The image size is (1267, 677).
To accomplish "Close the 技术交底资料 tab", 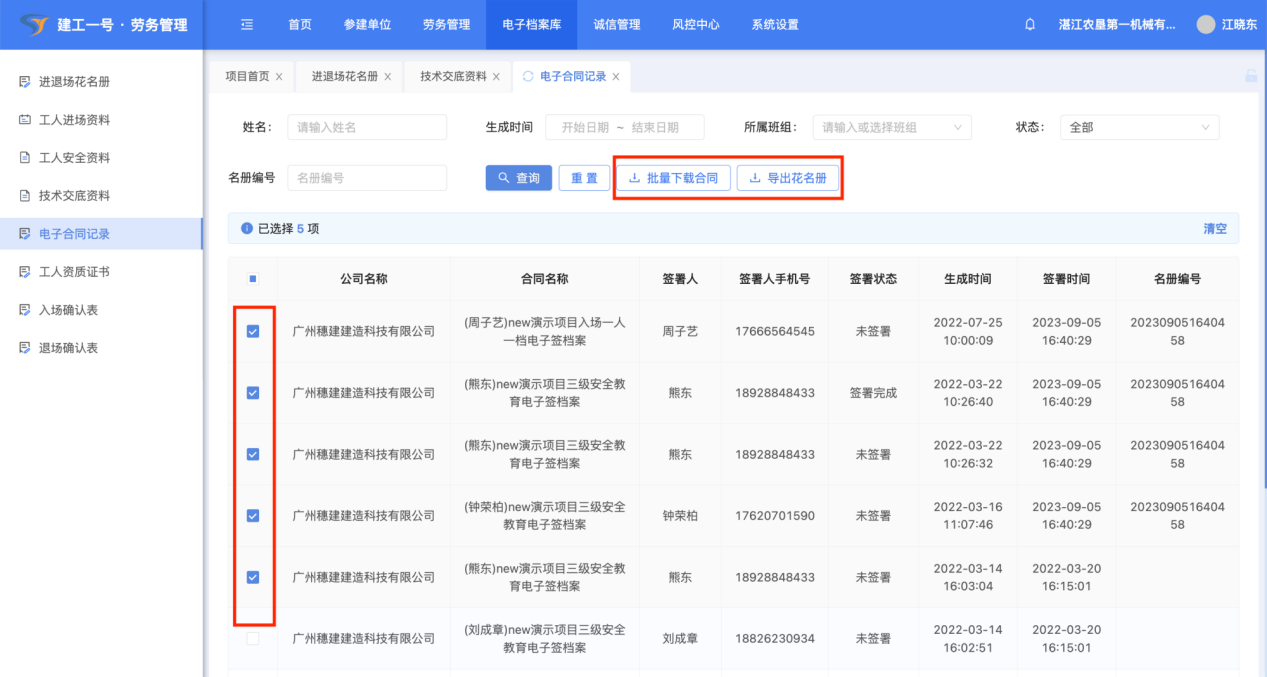I will (x=496, y=77).
